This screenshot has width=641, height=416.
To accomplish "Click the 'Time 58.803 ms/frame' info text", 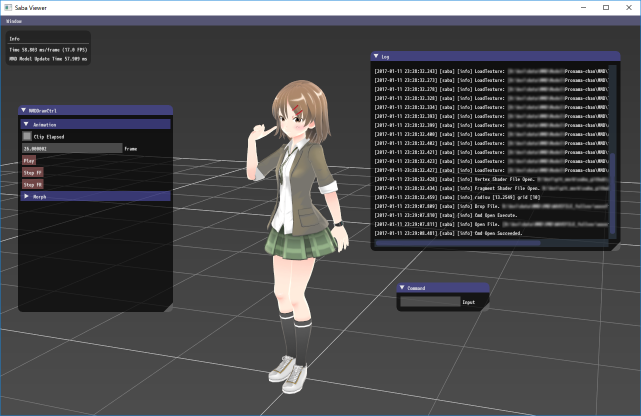I will [49, 50].
